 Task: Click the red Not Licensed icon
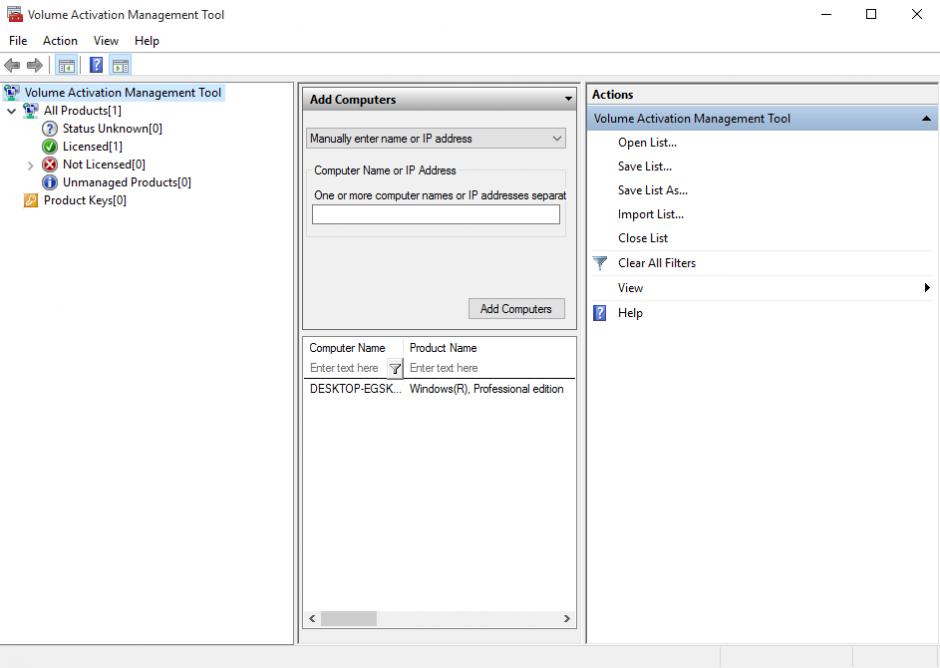point(50,164)
